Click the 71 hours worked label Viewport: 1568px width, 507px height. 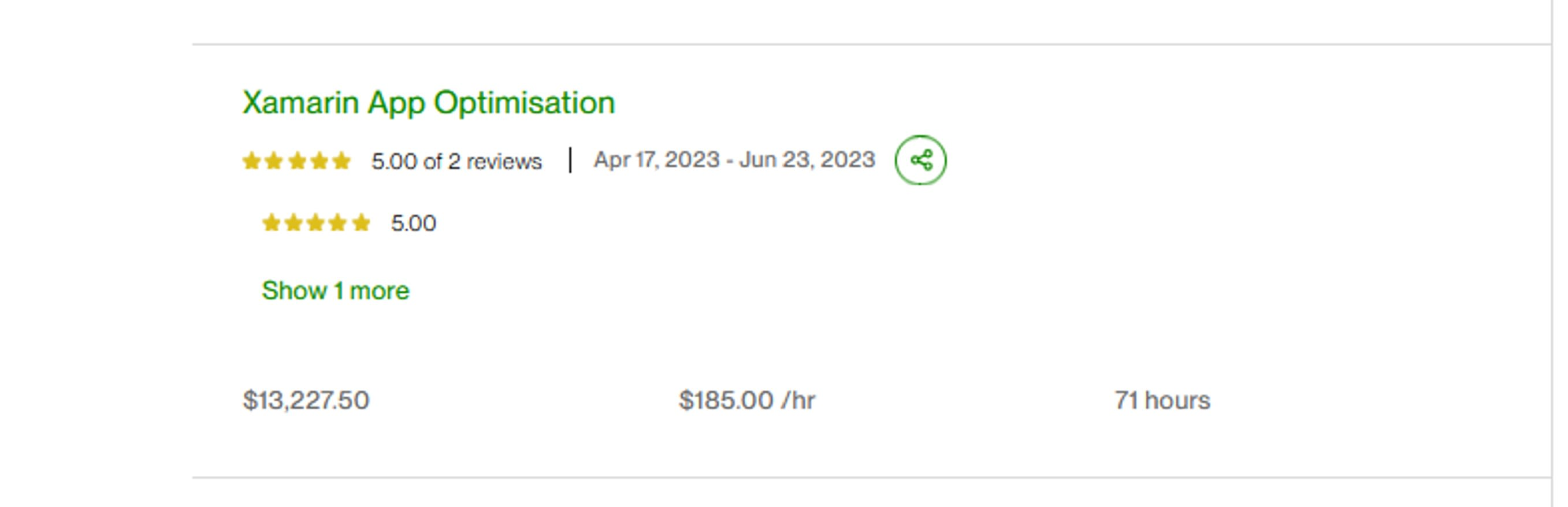point(1162,401)
